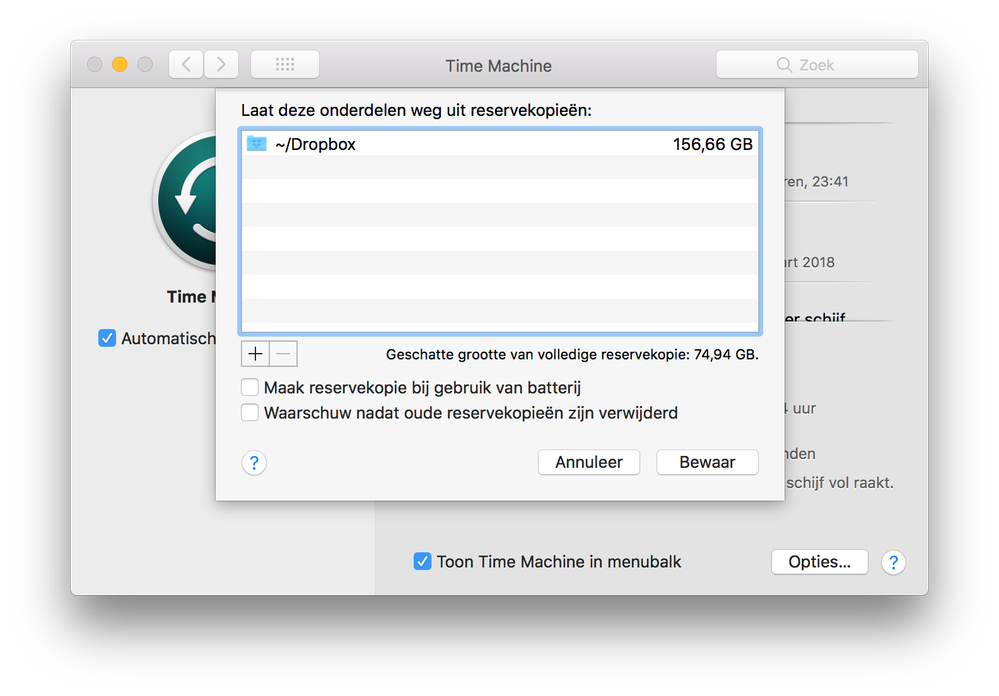Image resolution: width=999 pixels, height=696 pixels.
Task: Click inside the Zoek search field
Action: (830, 64)
